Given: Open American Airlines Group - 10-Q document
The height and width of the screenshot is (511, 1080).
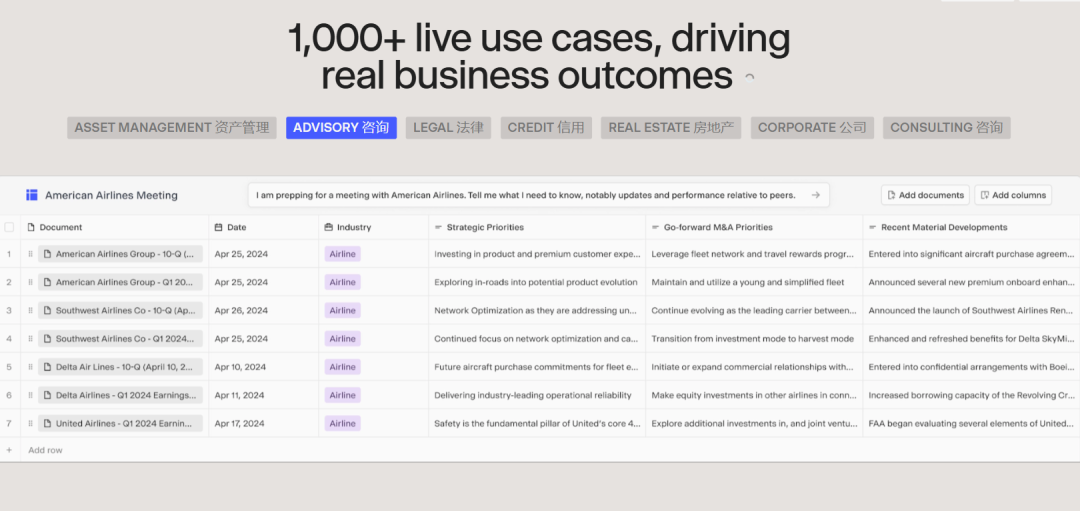Looking at the screenshot, I should coord(121,254).
